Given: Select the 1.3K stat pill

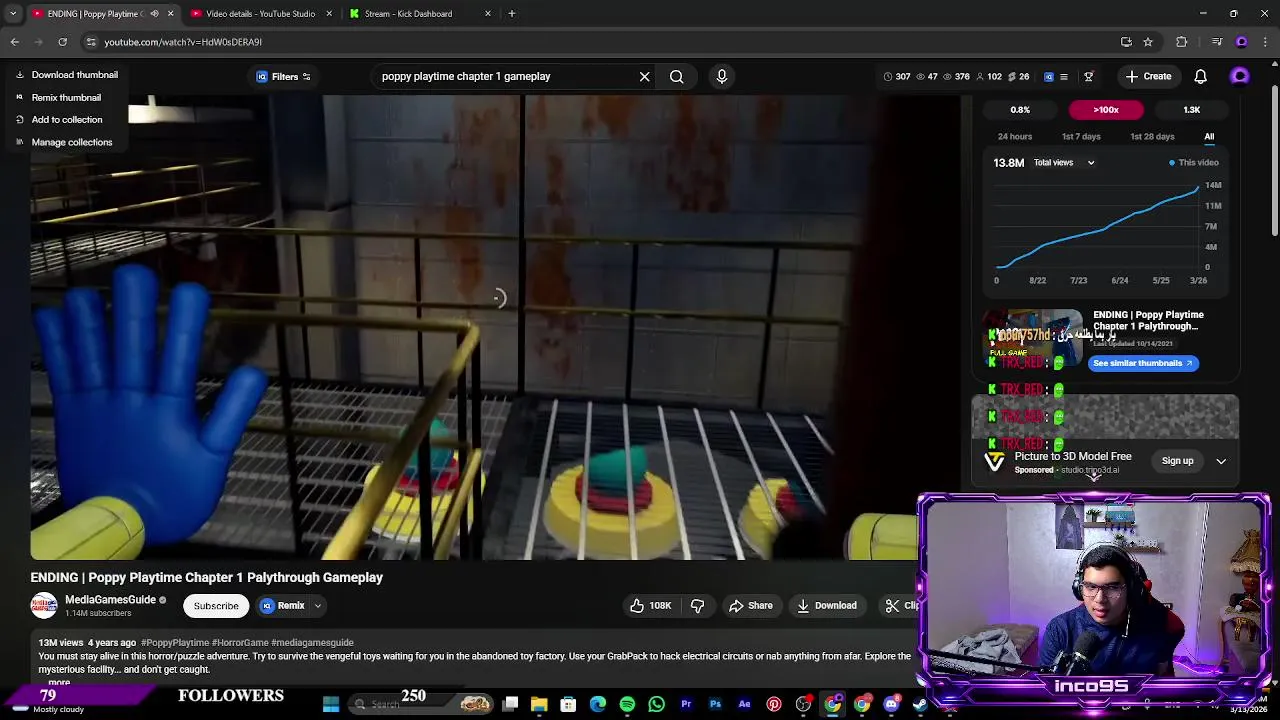Looking at the screenshot, I should click(x=1192, y=110).
